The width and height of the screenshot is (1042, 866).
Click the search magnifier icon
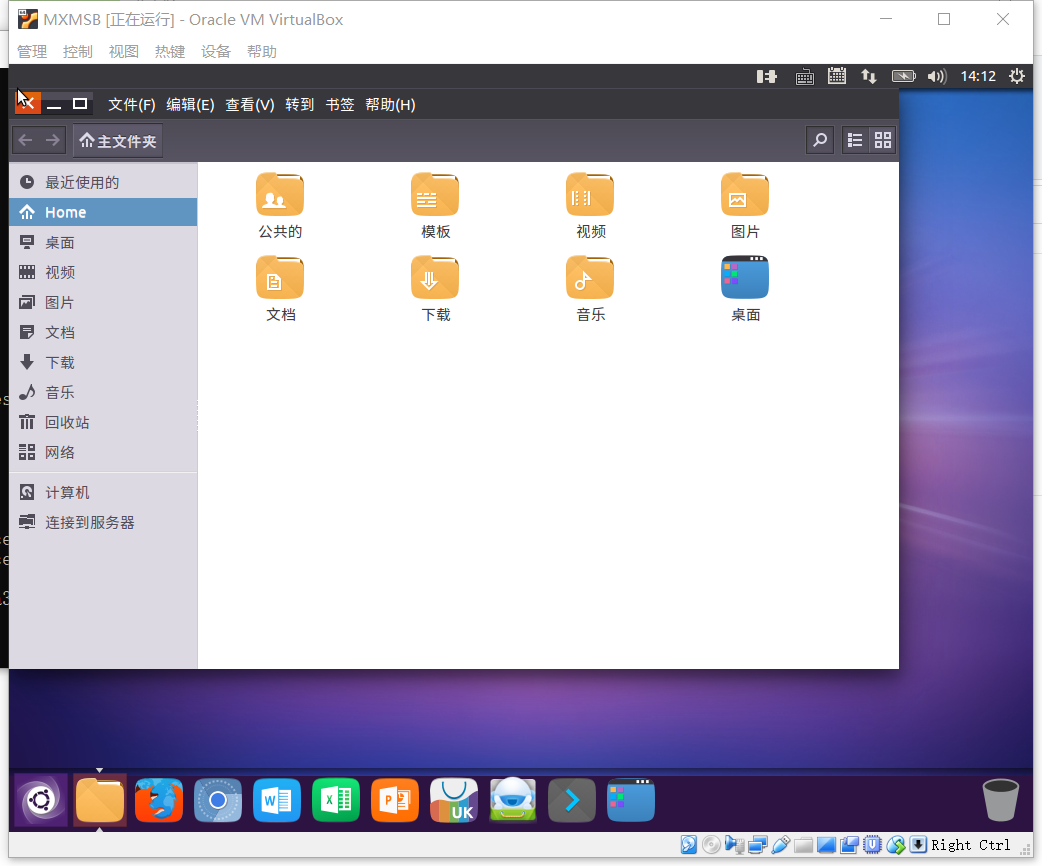tap(820, 140)
